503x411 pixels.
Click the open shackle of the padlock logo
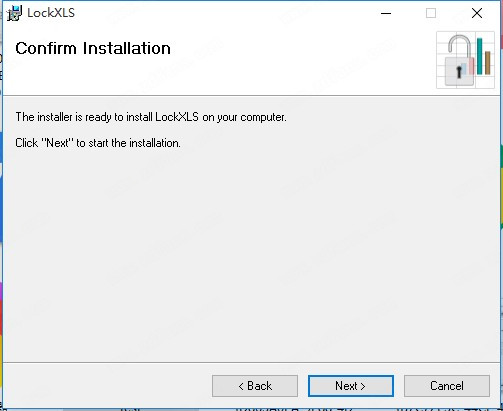click(459, 46)
